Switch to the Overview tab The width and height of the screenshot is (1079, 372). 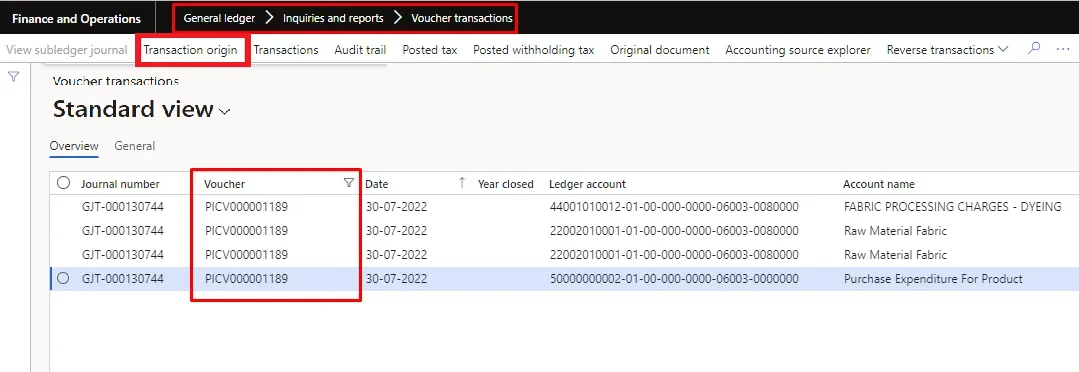pyautogui.click(x=74, y=146)
